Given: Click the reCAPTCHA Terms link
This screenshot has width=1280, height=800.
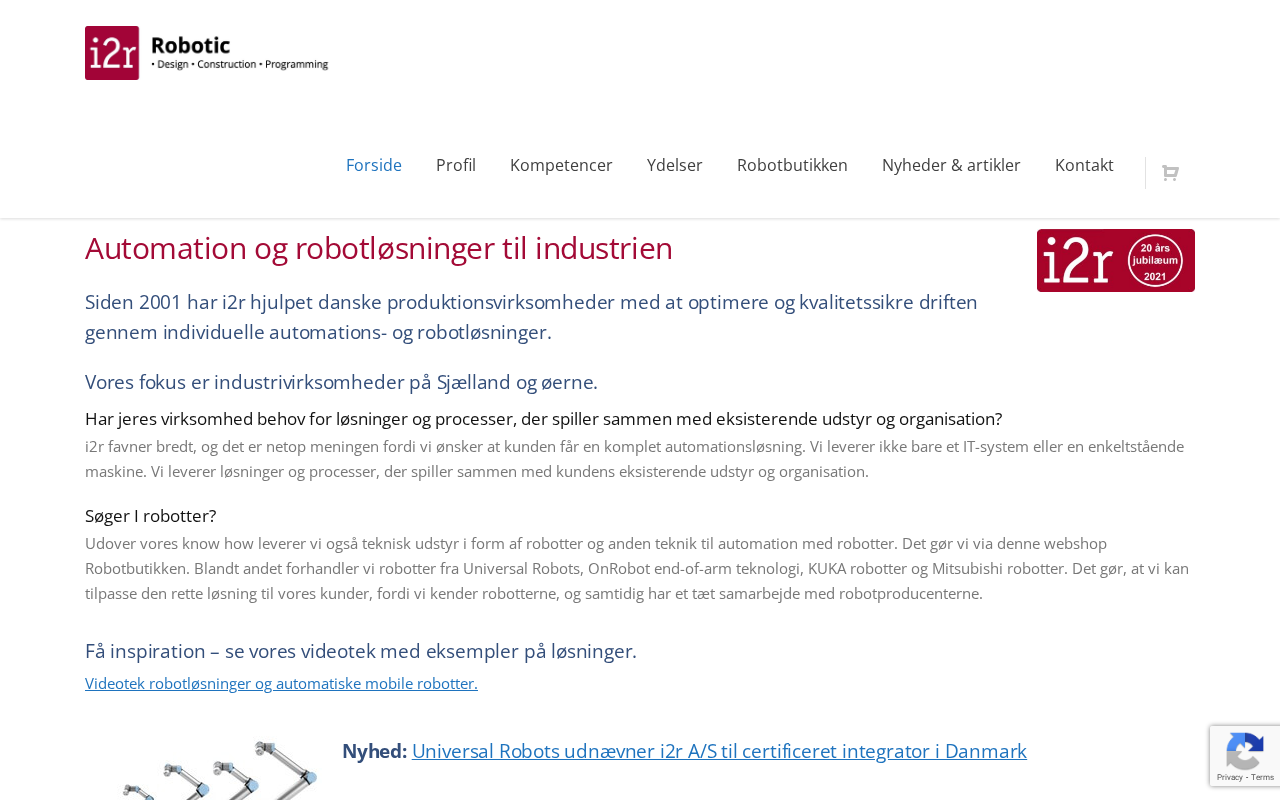Looking at the screenshot, I should click(1263, 777).
